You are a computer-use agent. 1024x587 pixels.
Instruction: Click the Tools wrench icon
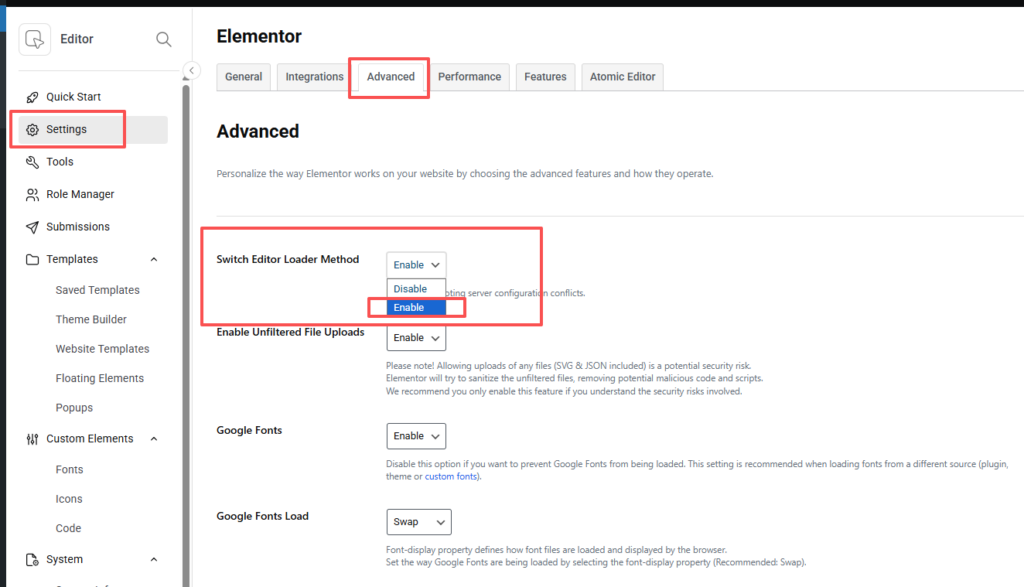(32, 162)
